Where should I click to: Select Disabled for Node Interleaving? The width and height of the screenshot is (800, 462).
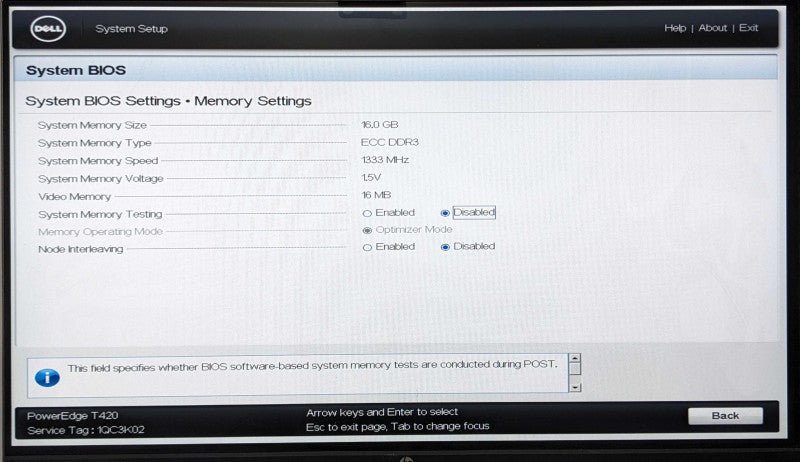coord(445,247)
